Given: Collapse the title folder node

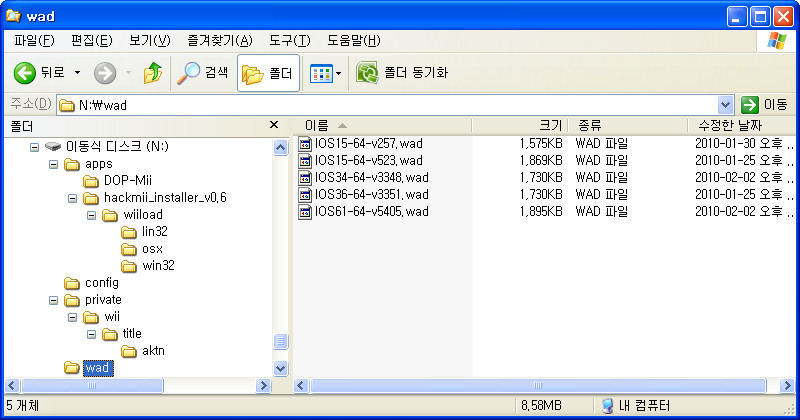Looking at the screenshot, I should (x=91, y=334).
